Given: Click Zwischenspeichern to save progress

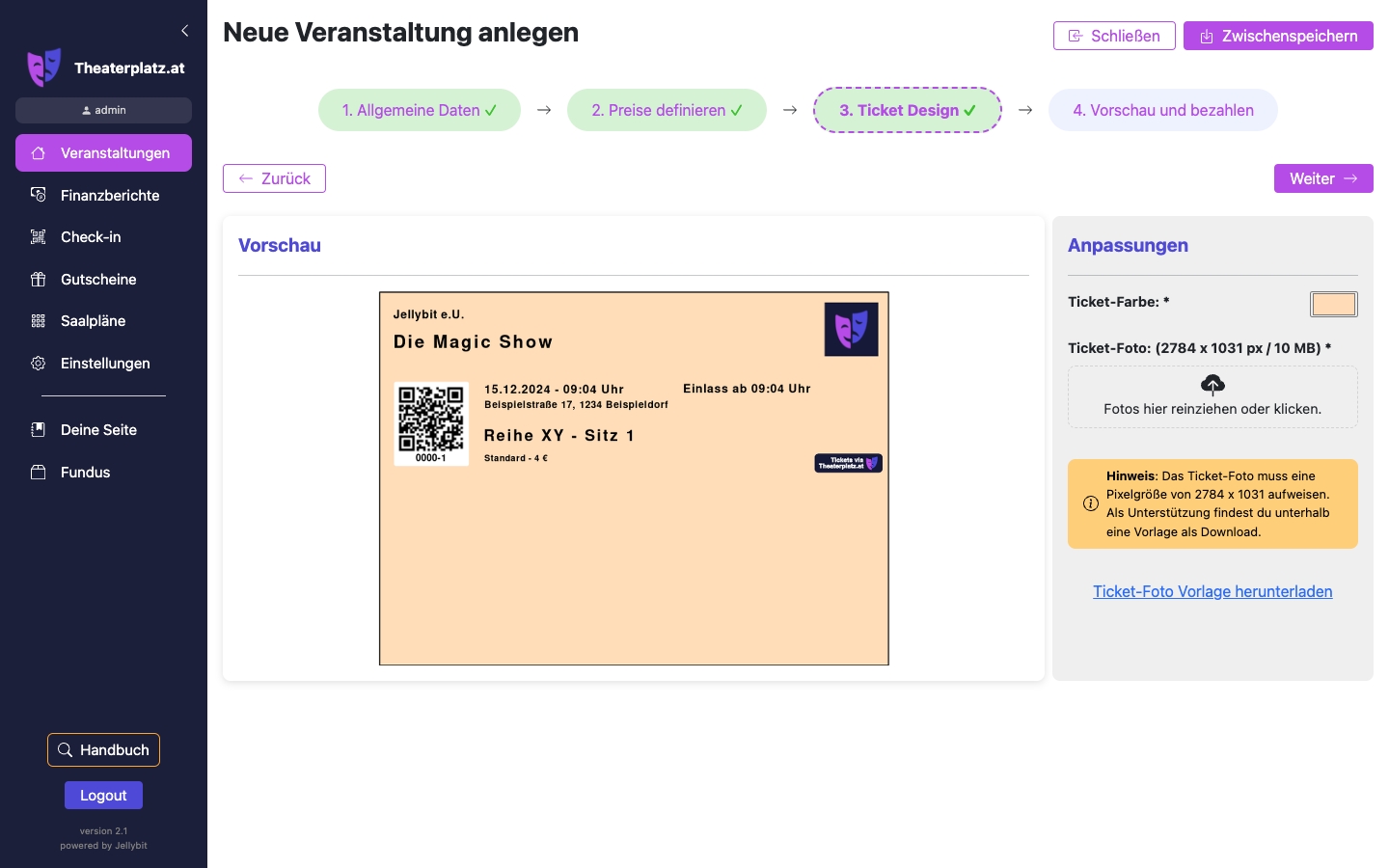Looking at the screenshot, I should 1278,36.
